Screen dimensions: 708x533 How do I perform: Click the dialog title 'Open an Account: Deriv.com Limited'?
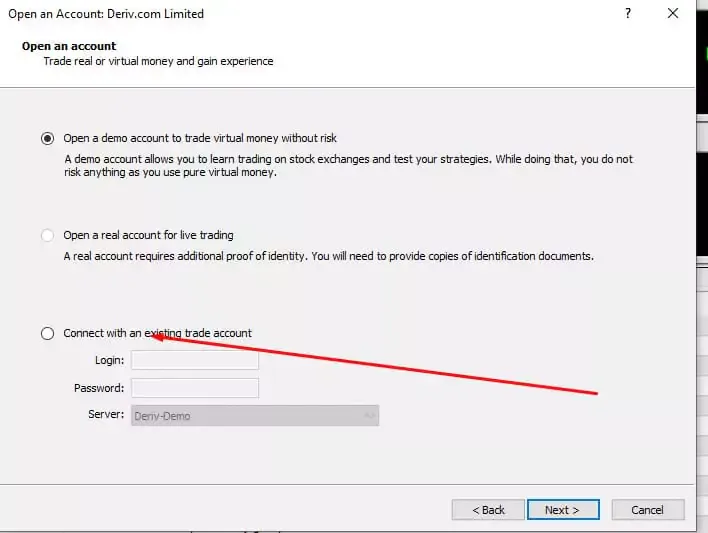click(106, 14)
